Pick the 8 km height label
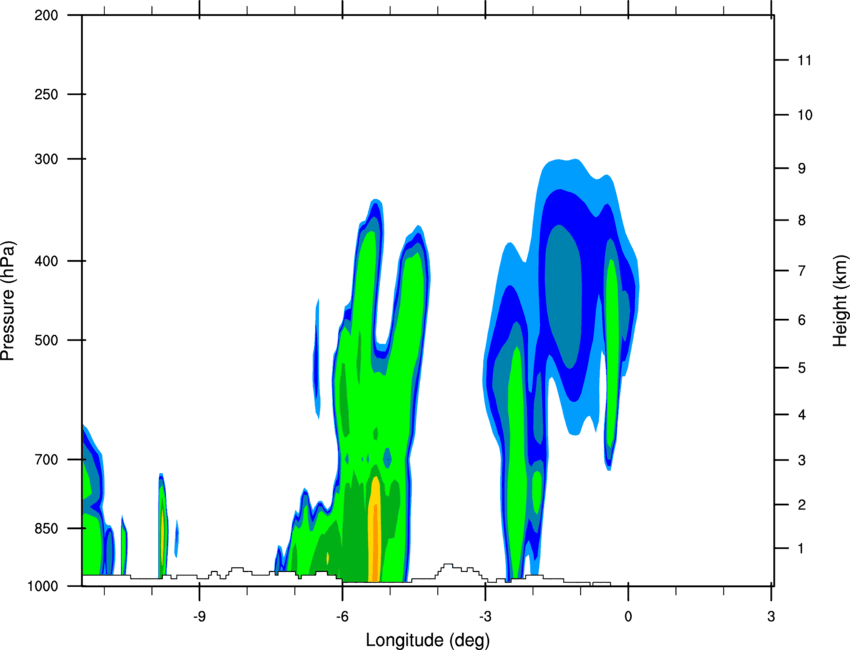The height and width of the screenshot is (650, 850). (802, 220)
